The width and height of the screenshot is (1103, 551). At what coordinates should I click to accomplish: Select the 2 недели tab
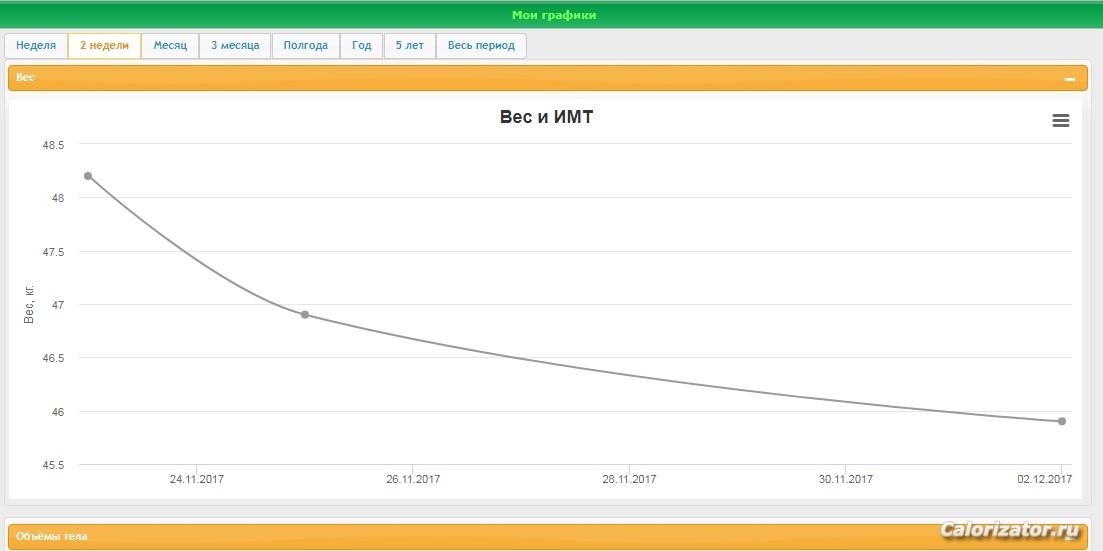[104, 46]
